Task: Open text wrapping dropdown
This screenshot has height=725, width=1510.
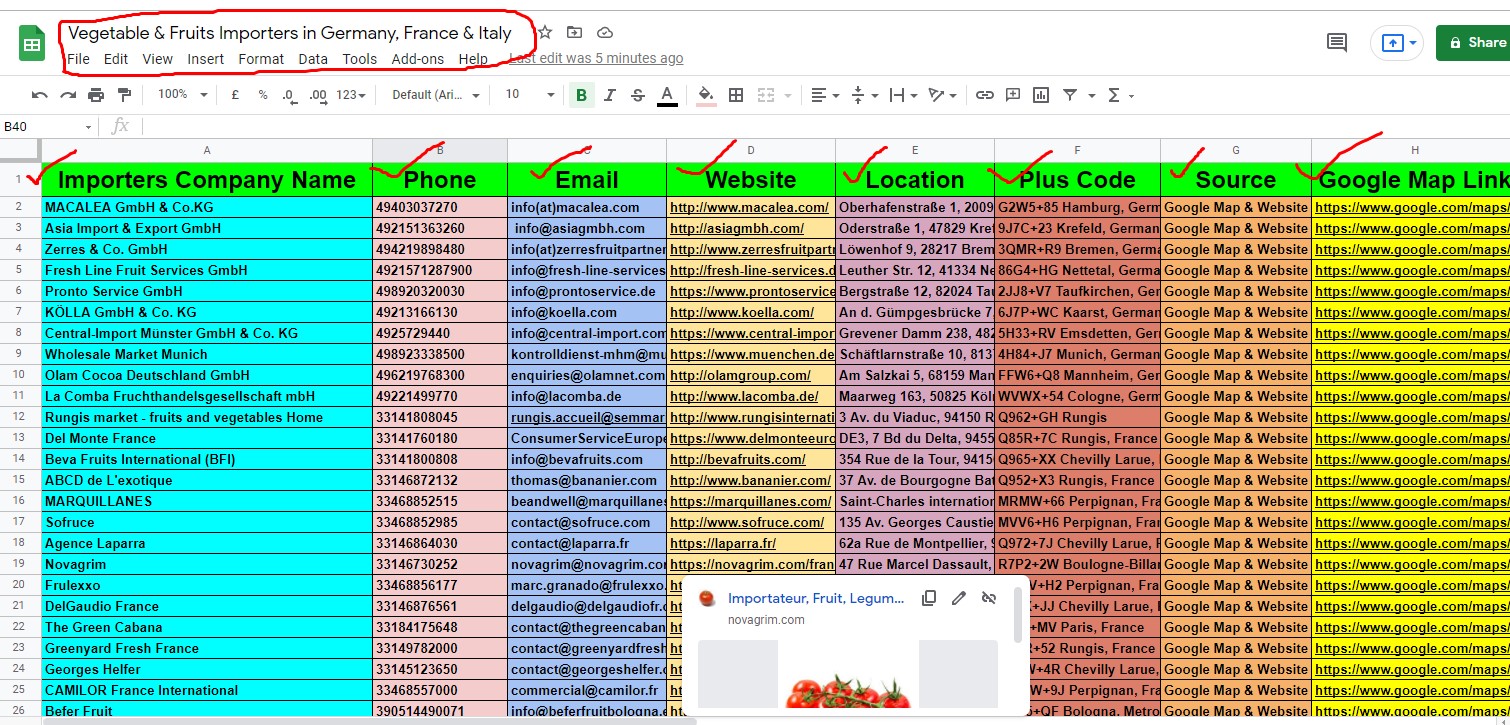Action: pyautogui.click(x=902, y=95)
